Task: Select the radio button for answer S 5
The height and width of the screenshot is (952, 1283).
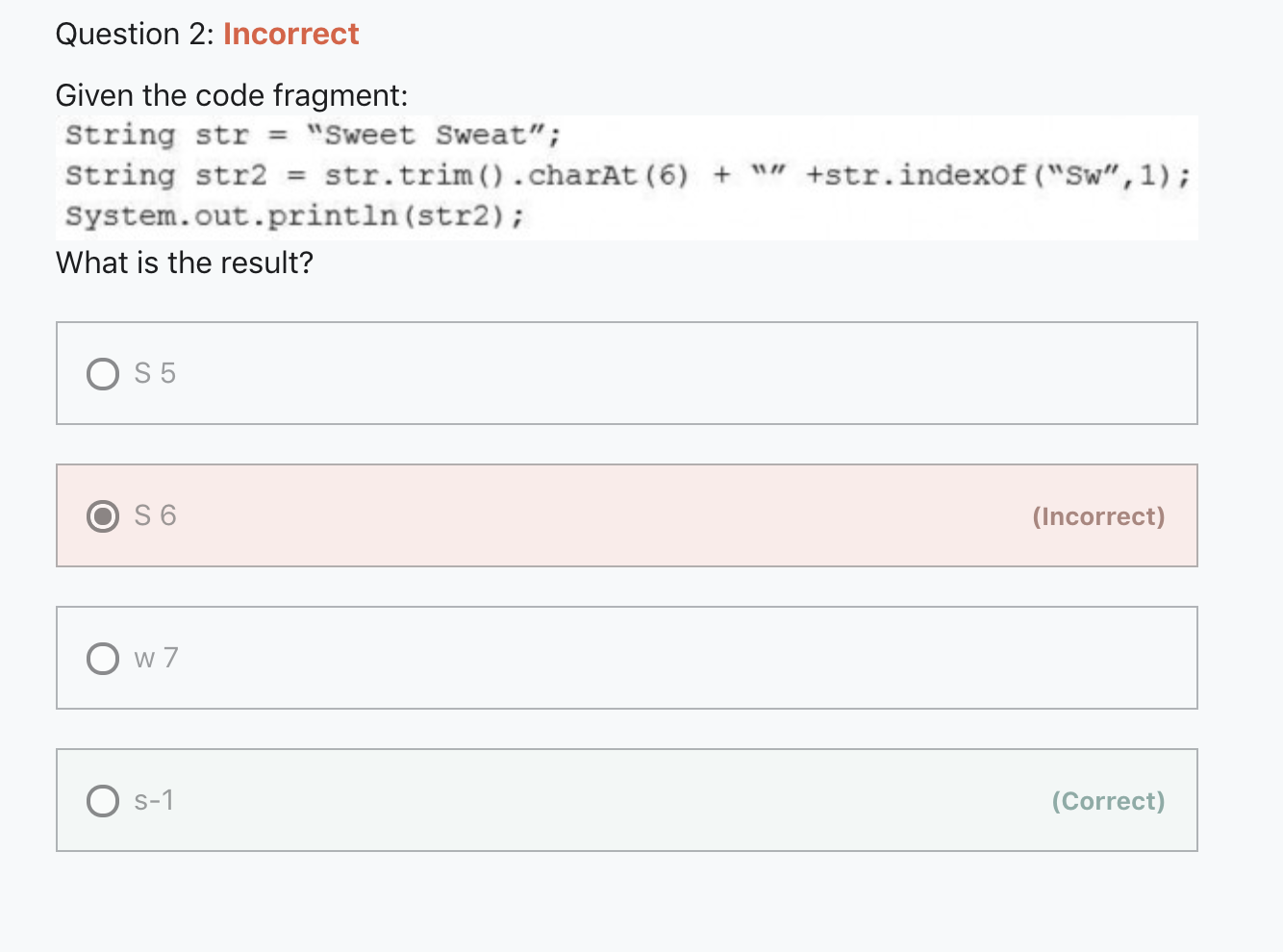Action: tap(103, 373)
